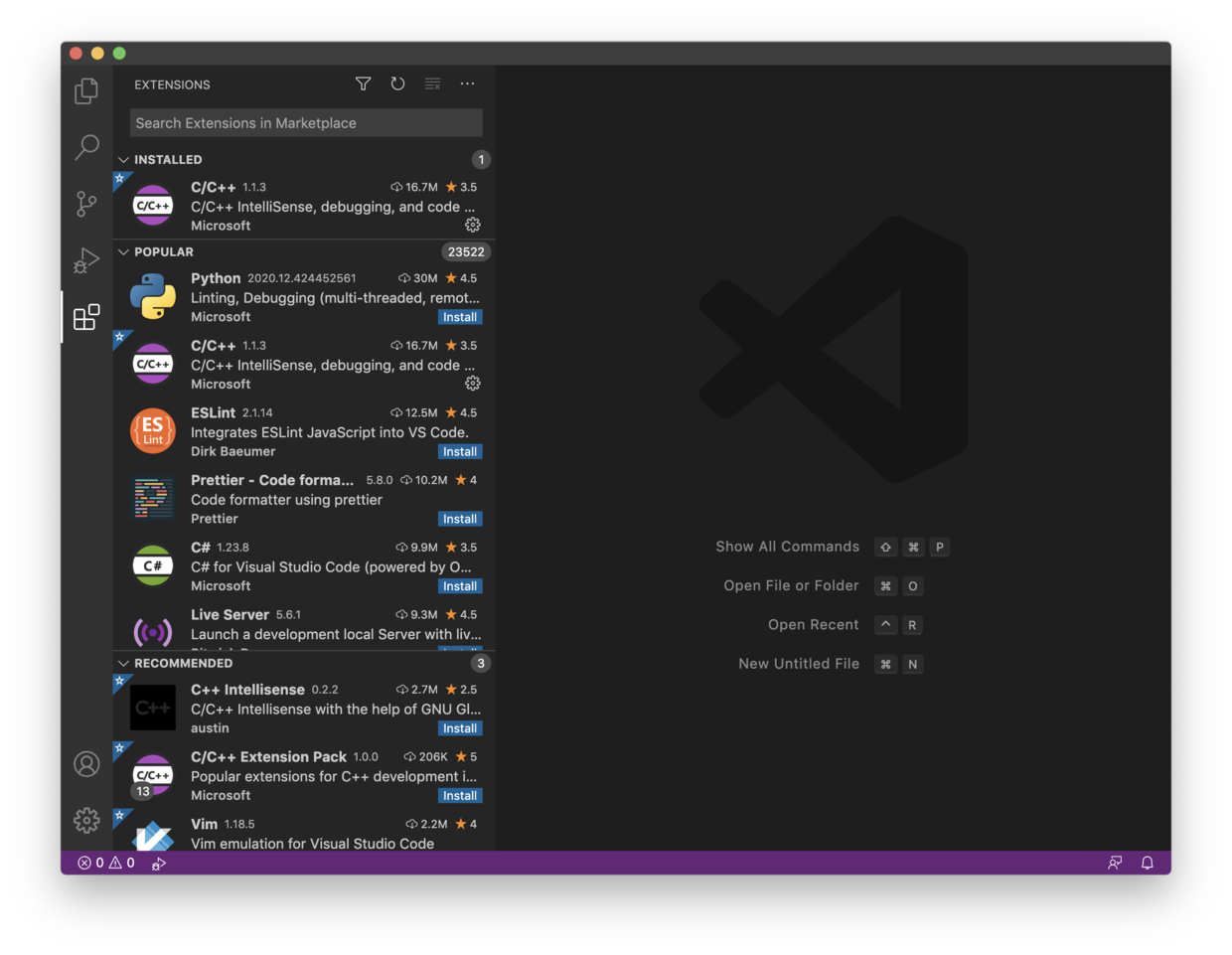The image size is (1232, 955).
Task: Click the austin publisher name
Action: pos(210,728)
